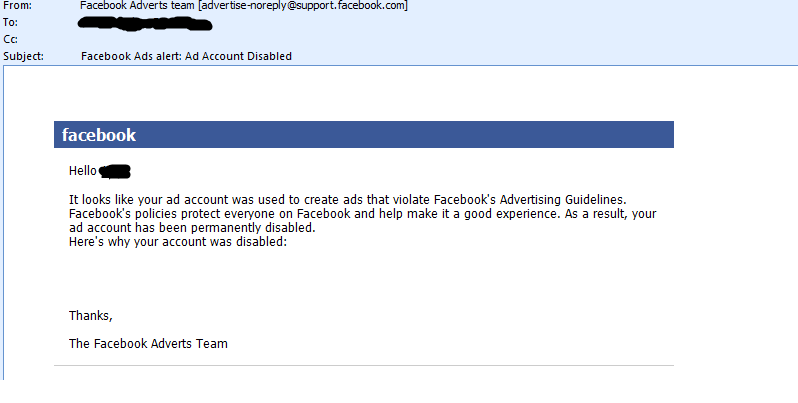Click the line starting "It looks like your ad account"

(x=180, y=201)
